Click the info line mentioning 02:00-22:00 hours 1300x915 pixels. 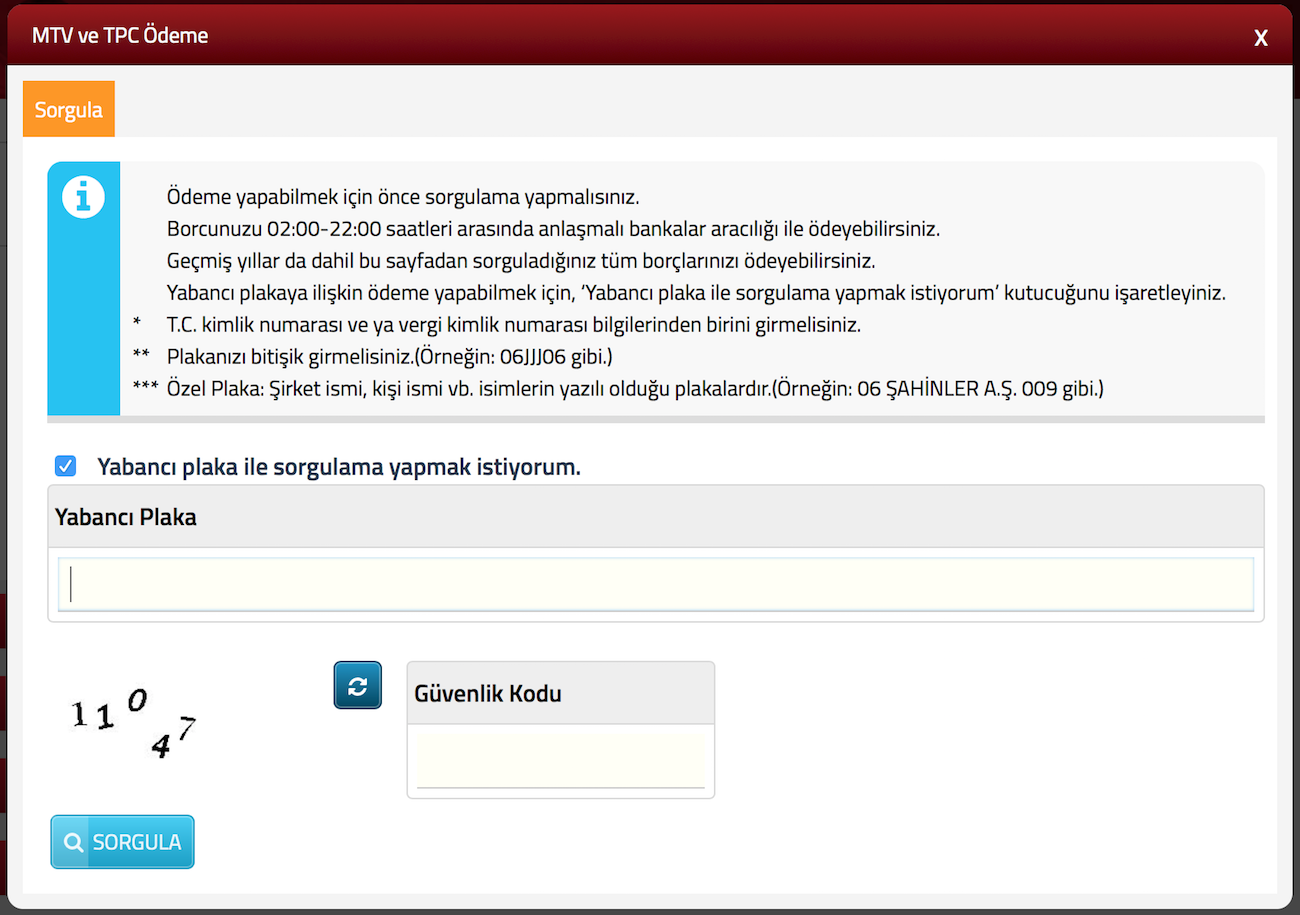coord(554,229)
